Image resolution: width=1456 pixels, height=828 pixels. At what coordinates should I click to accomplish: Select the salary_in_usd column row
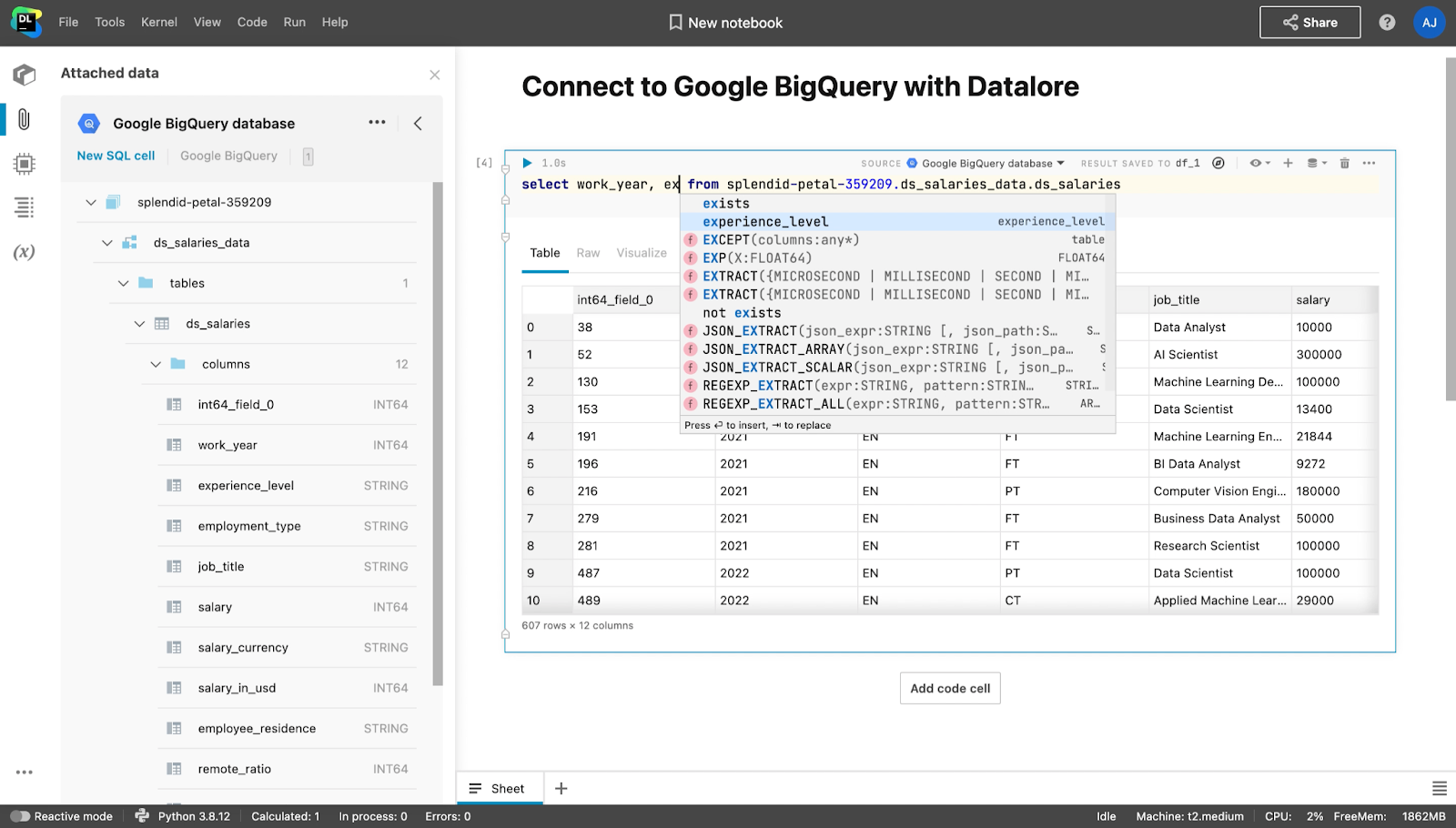point(288,688)
